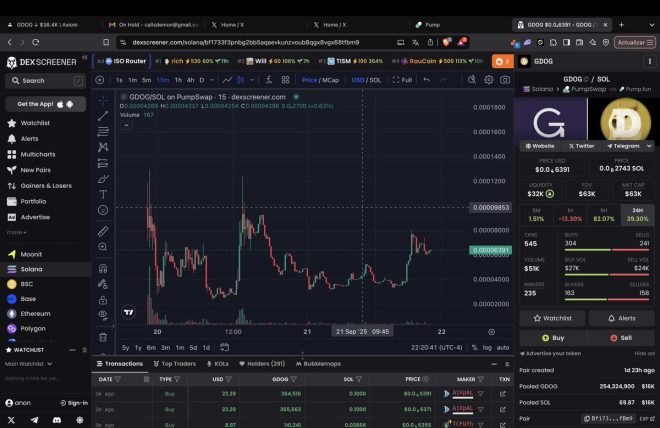
Task: Open the chart style dropdown arrow
Action: [x=252, y=80]
